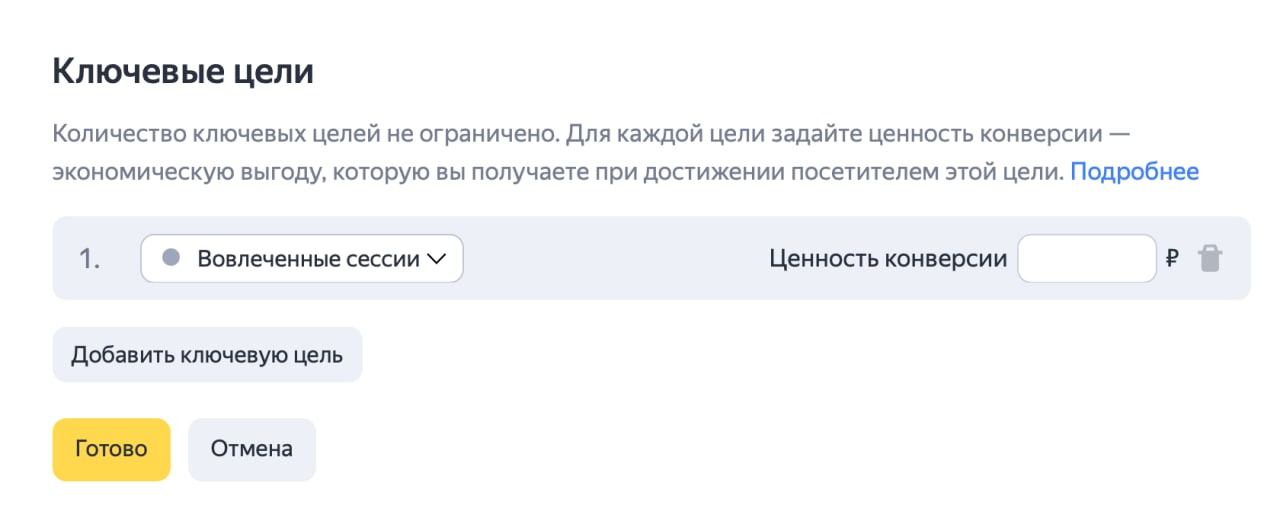Click the empty space in the goal row
Screen dimensions: 1280x521
pos(615,259)
